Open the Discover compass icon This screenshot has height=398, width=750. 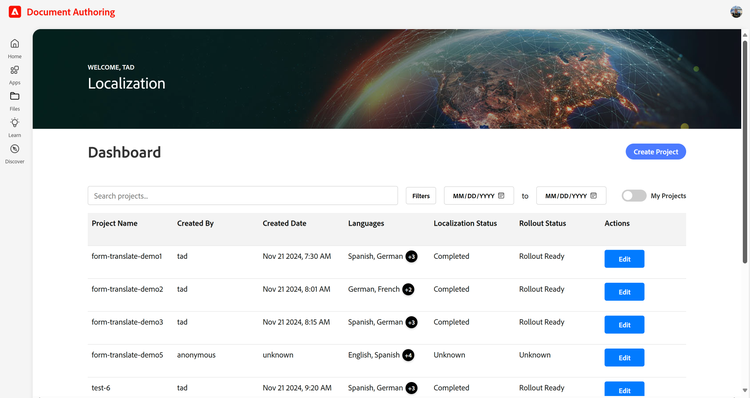pyautogui.click(x=15, y=149)
